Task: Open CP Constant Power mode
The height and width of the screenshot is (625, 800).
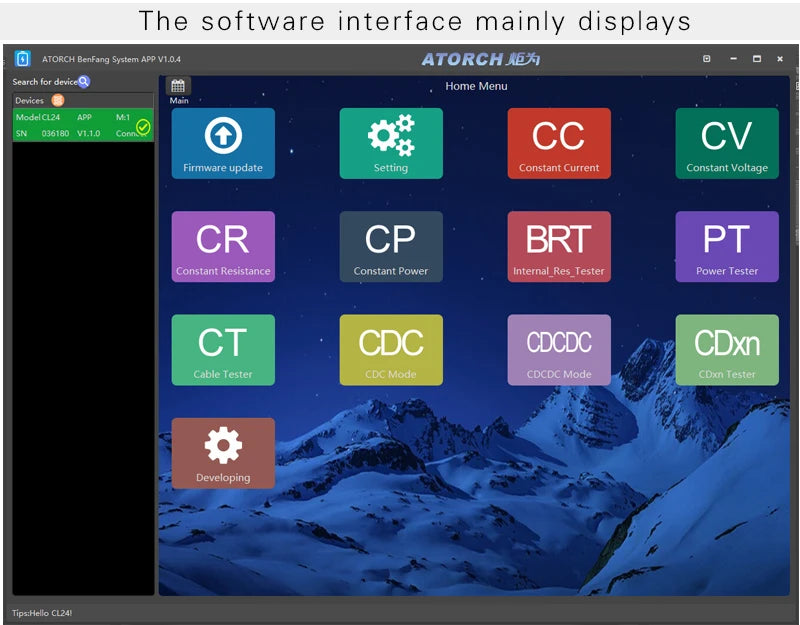Action: point(391,246)
